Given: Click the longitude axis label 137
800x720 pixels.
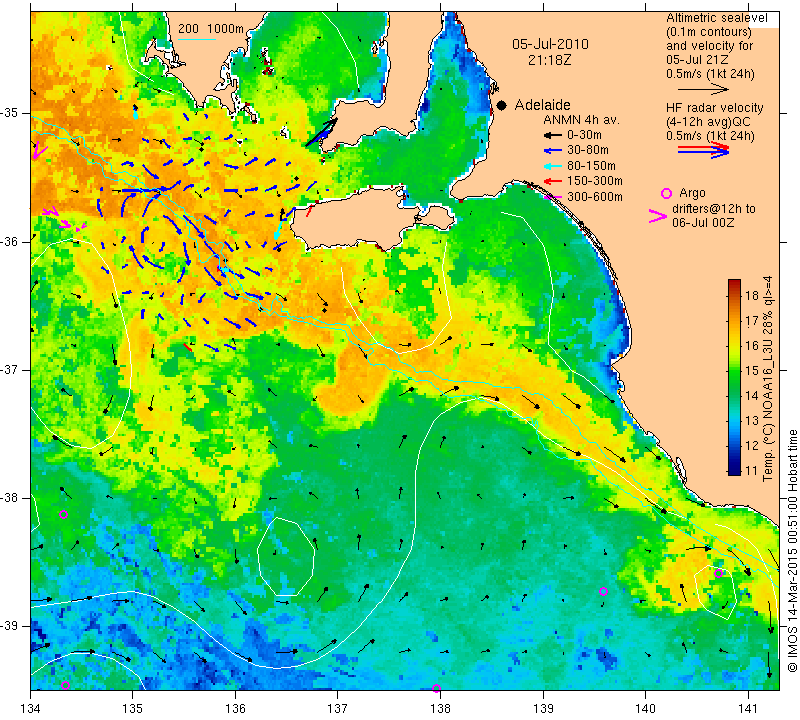Looking at the screenshot, I should (337, 709).
